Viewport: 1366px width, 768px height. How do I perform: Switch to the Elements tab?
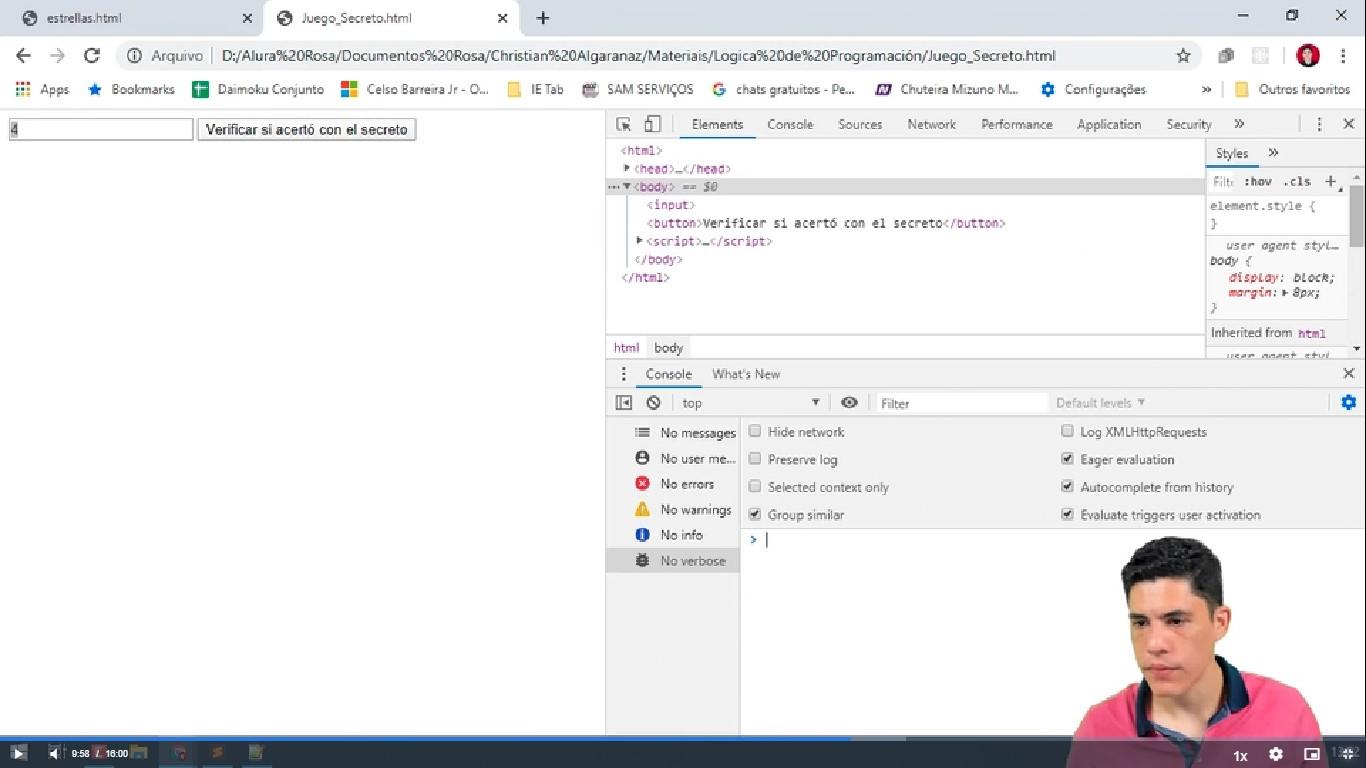(x=717, y=124)
